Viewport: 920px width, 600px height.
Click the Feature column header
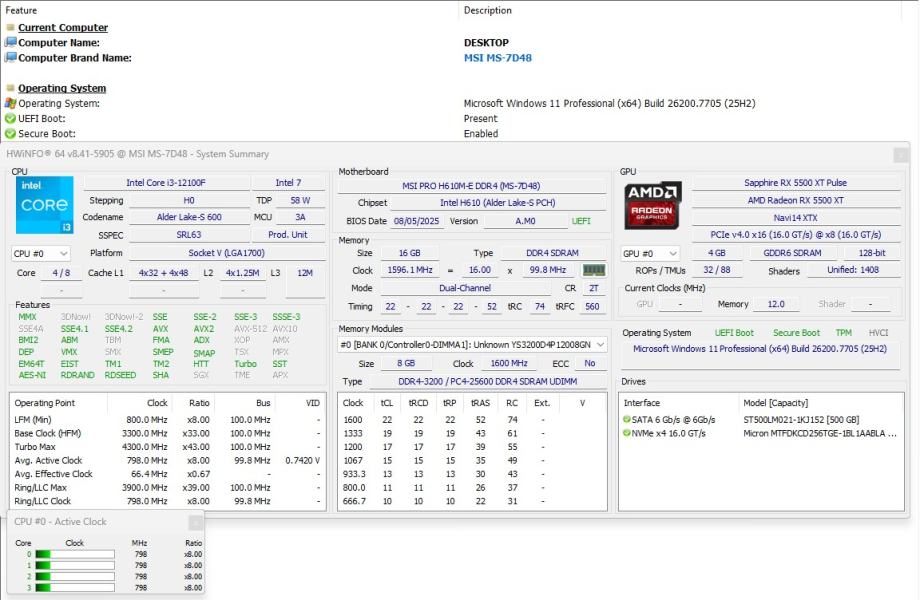click(x=21, y=10)
